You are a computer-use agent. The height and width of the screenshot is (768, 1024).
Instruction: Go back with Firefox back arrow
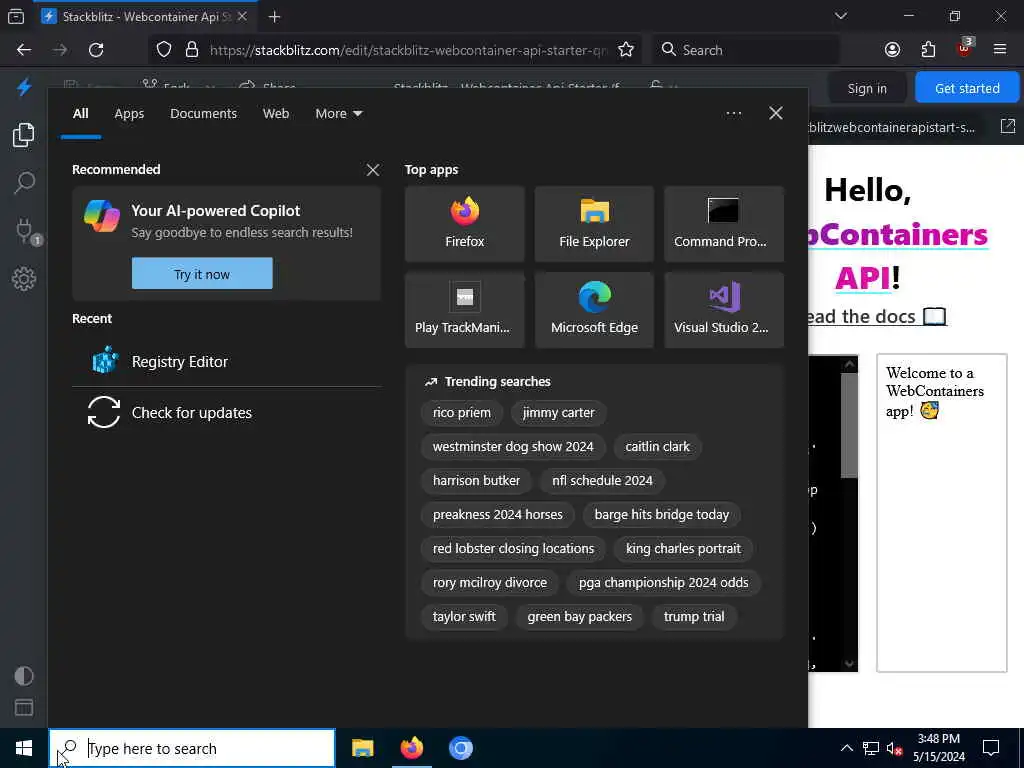(24, 50)
